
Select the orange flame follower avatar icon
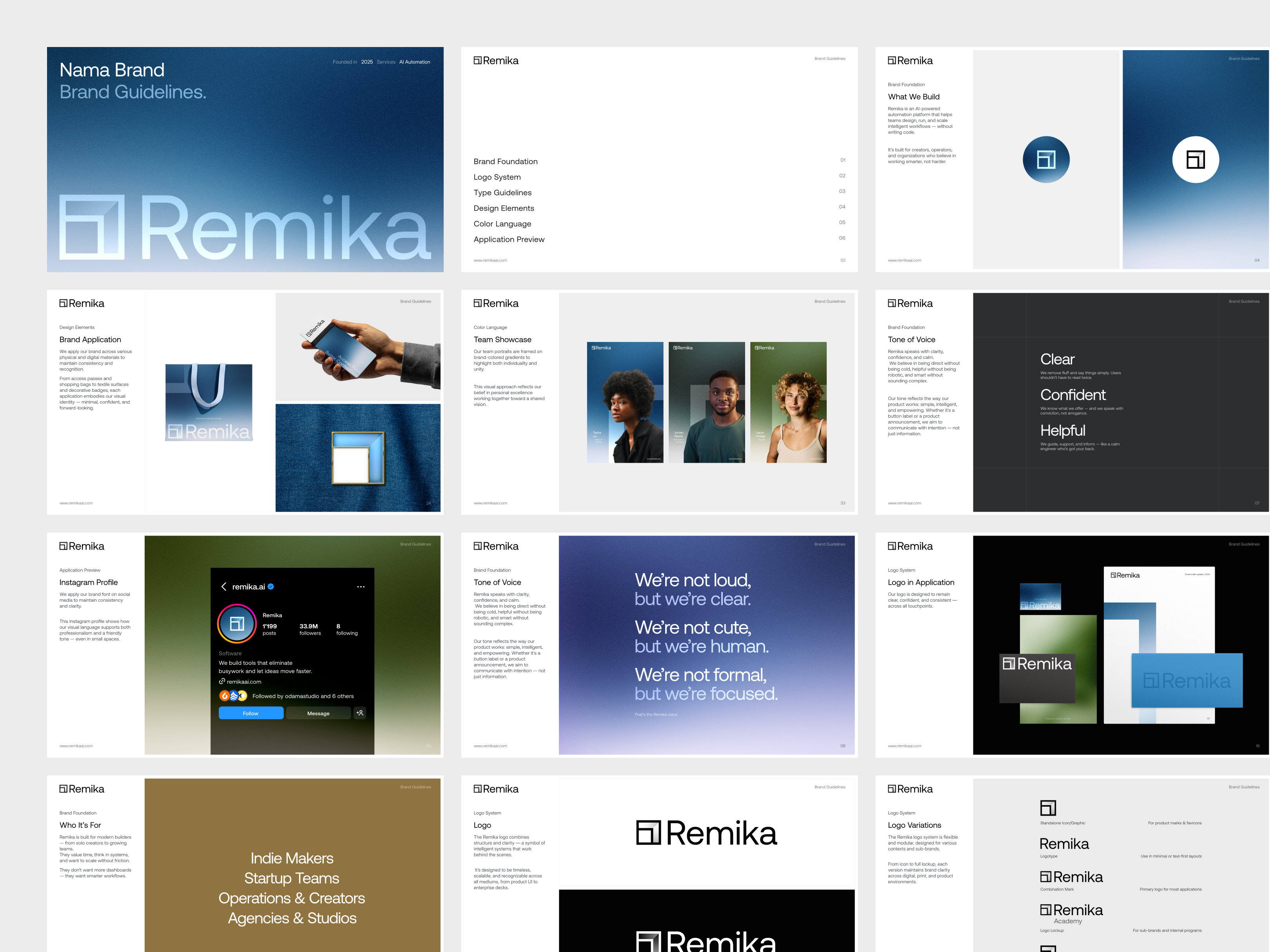pyautogui.click(x=224, y=695)
